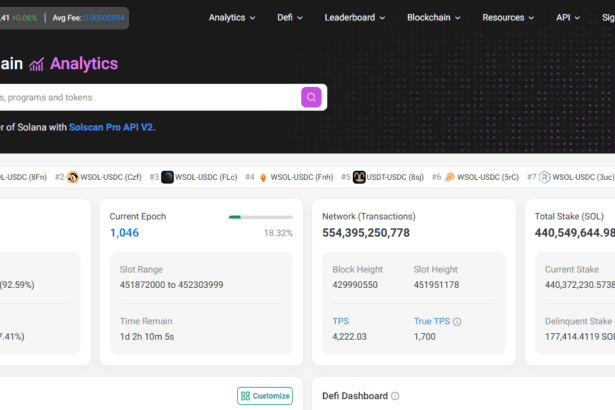This screenshot has height=410, width=615.
Task: Click the Avg Fee value 0.00000994
Action: [104, 18]
